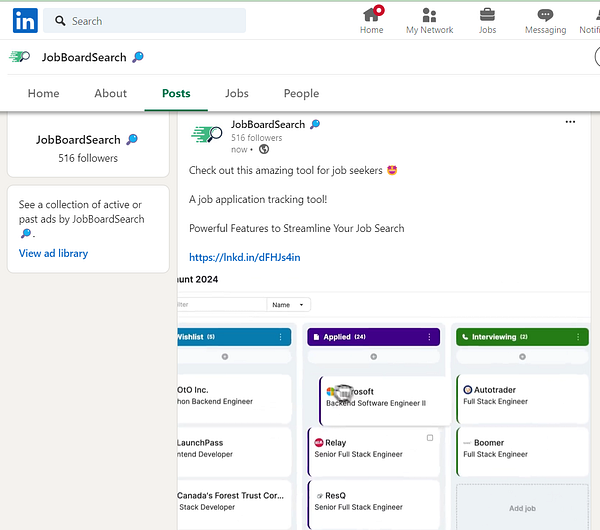
Task: Click post author name JobBoardSearch
Action: [268, 124]
